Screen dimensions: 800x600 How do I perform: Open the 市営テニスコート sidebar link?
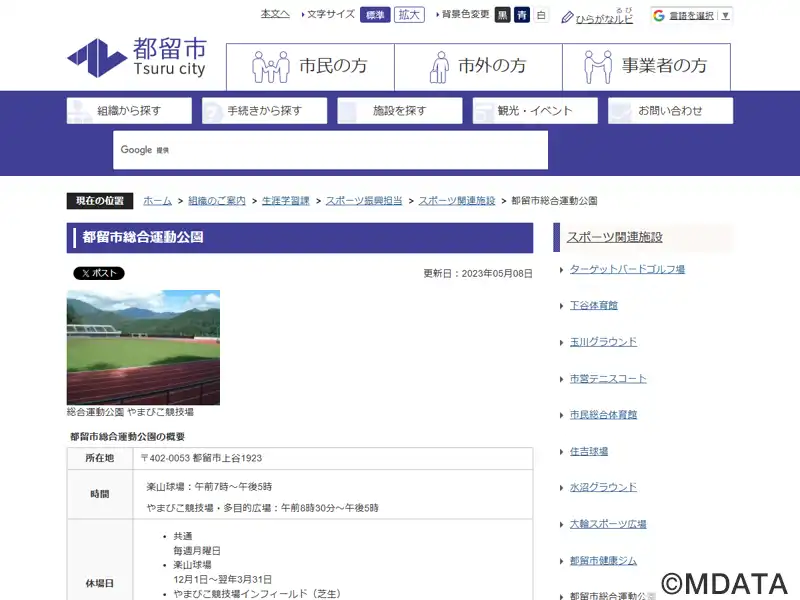(x=608, y=379)
